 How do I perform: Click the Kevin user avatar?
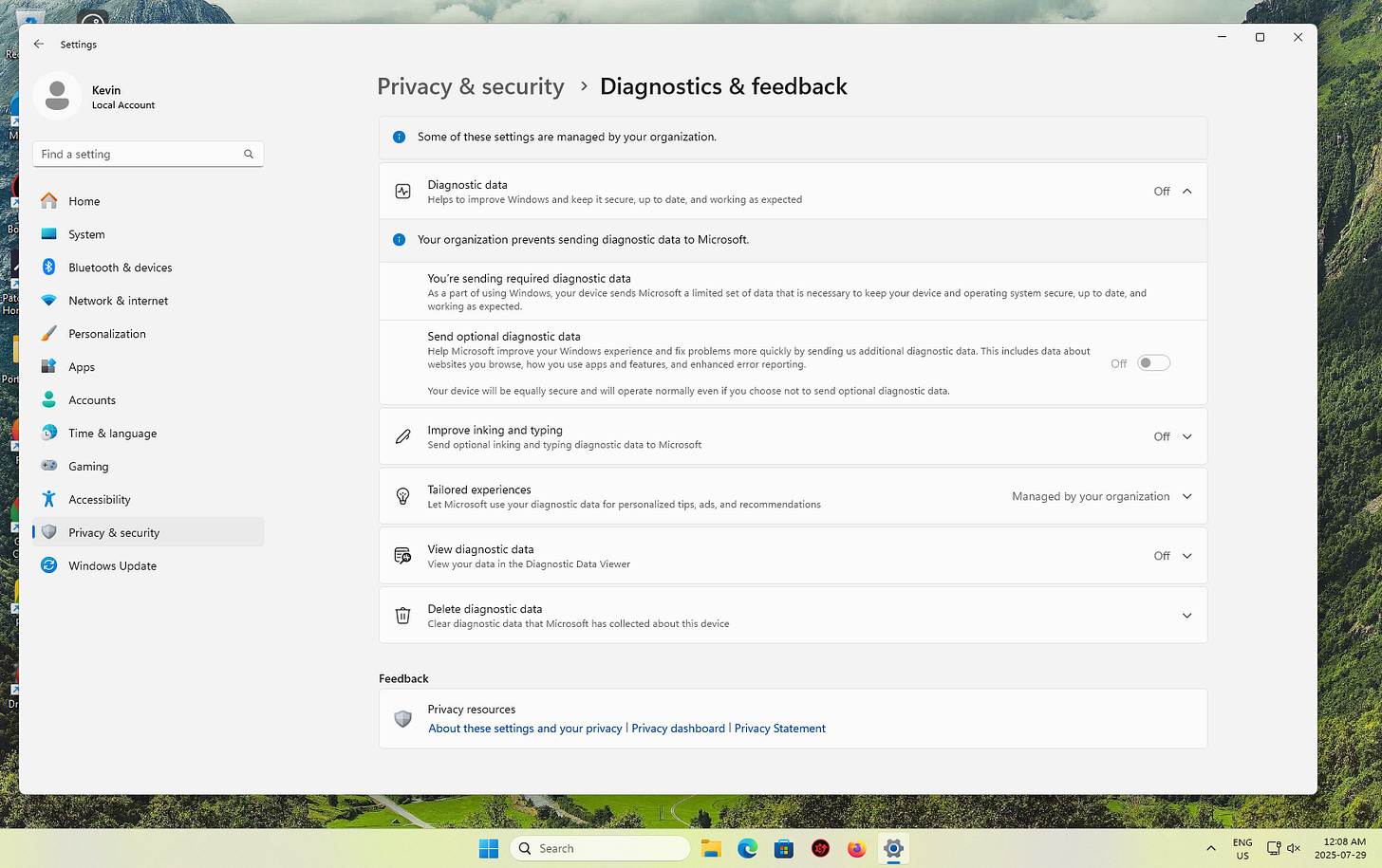pos(57,96)
